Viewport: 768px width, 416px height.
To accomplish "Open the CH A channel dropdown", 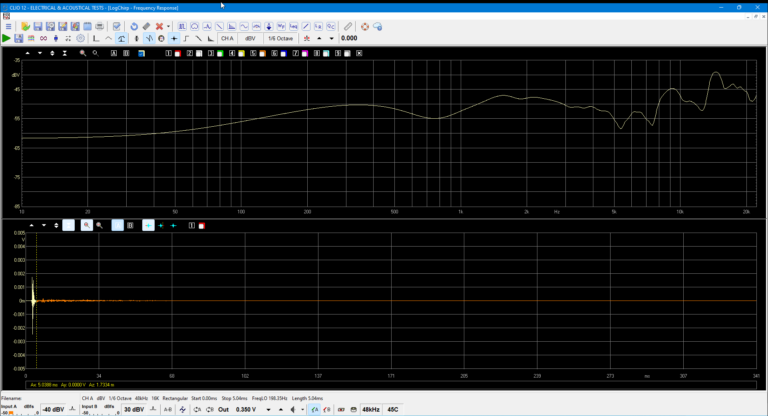I will (x=227, y=38).
